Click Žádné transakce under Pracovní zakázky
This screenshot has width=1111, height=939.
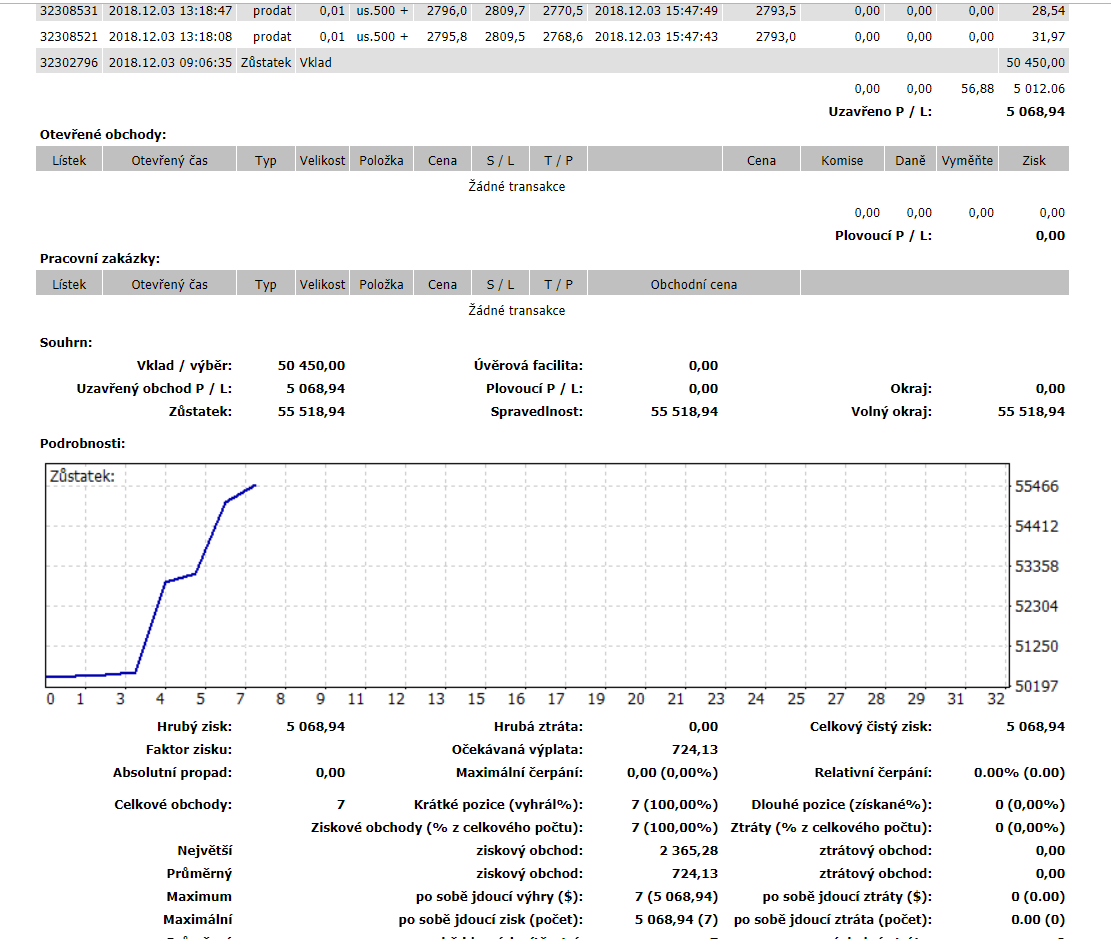click(x=517, y=310)
